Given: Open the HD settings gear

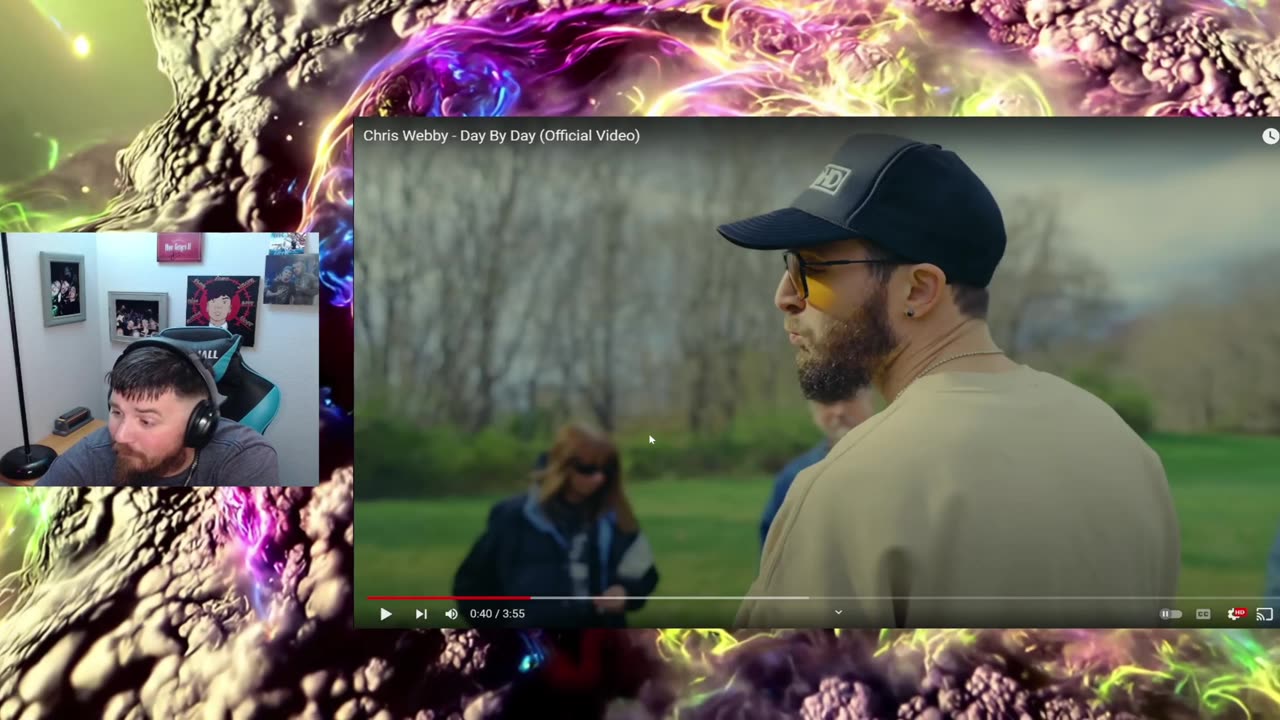Looking at the screenshot, I should pos(1236,614).
